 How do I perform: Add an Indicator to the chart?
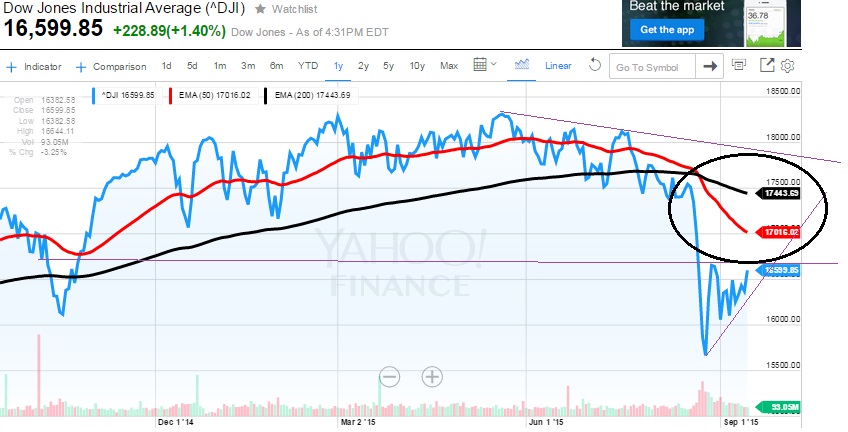pyautogui.click(x=34, y=66)
